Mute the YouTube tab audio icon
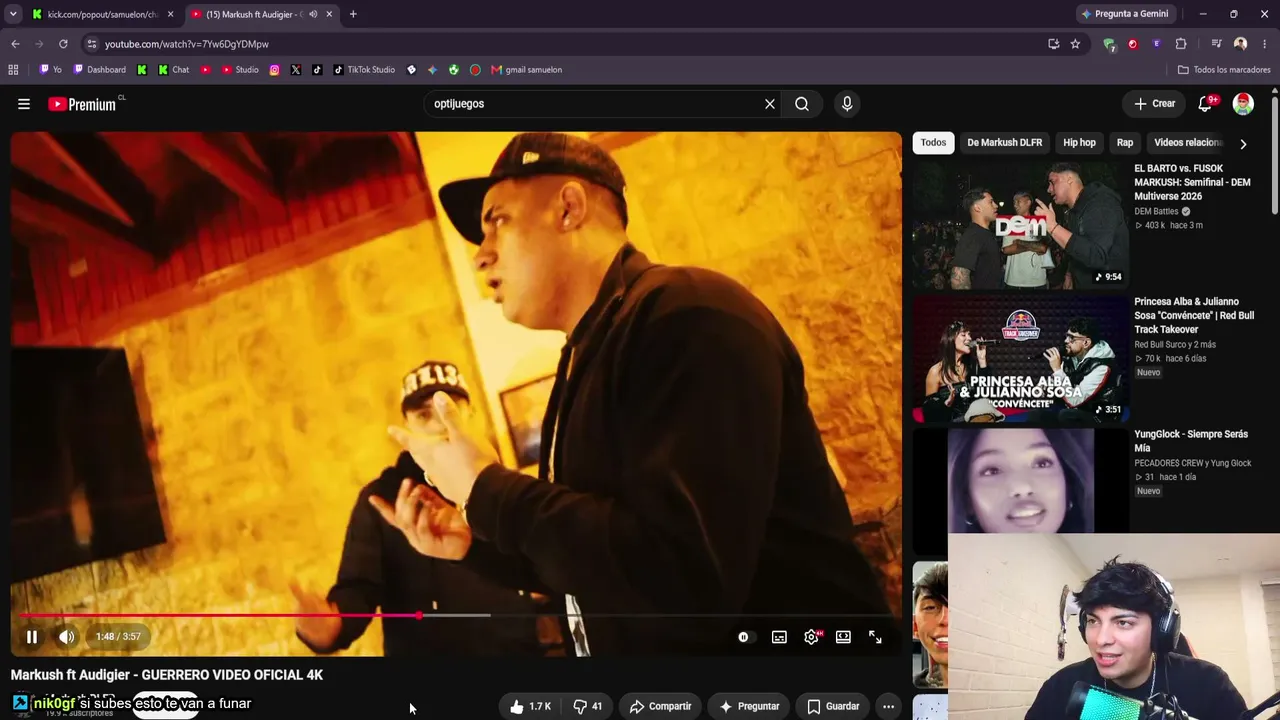 click(313, 14)
